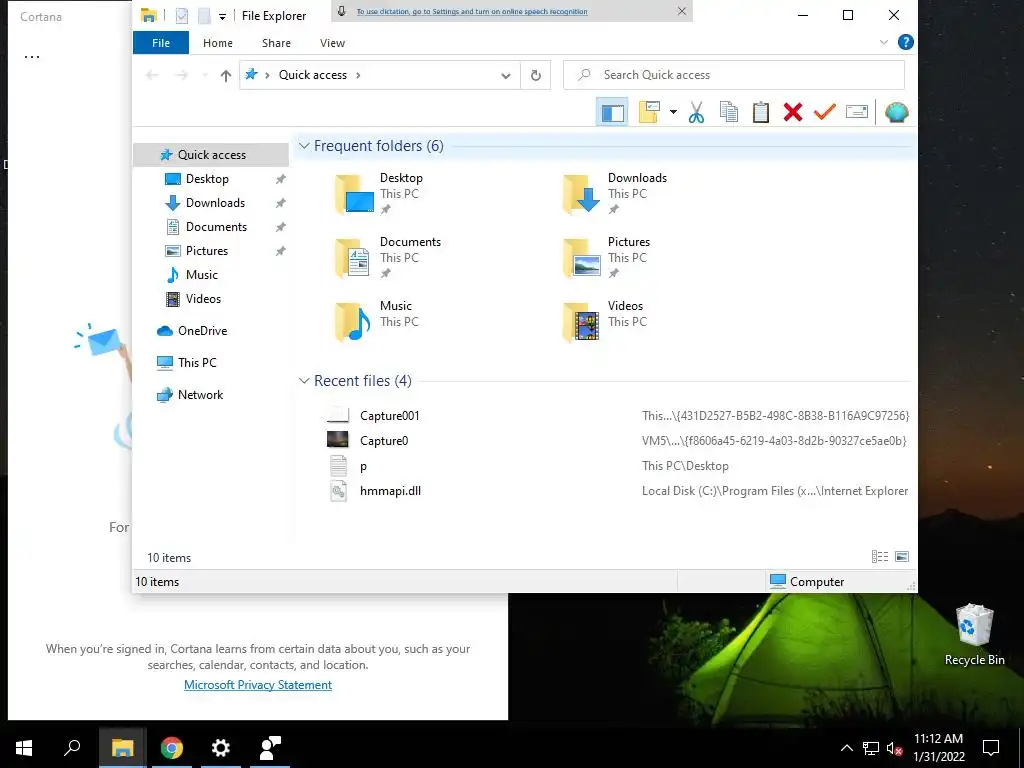Select Documents in navigation pane
The image size is (1024, 768).
(216, 227)
